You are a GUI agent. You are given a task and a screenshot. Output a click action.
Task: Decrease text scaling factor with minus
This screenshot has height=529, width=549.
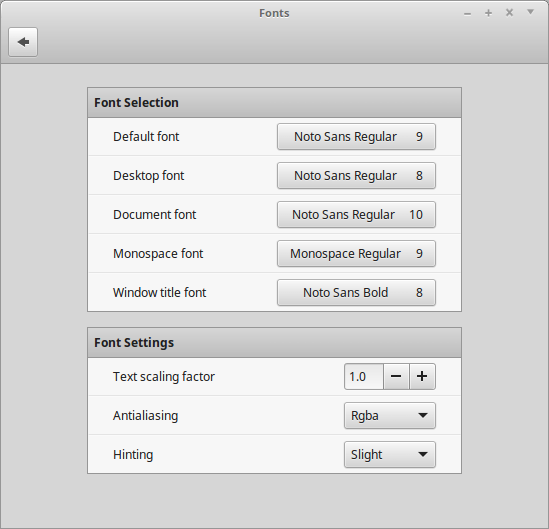click(396, 376)
